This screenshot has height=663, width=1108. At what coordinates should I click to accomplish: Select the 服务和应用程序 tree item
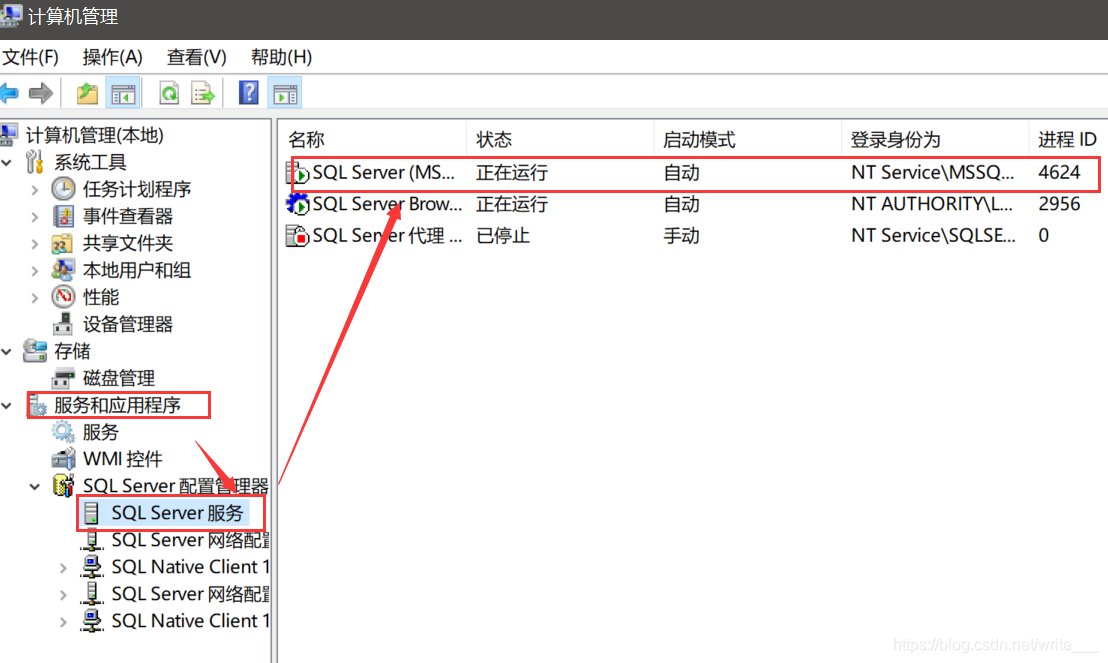[117, 405]
